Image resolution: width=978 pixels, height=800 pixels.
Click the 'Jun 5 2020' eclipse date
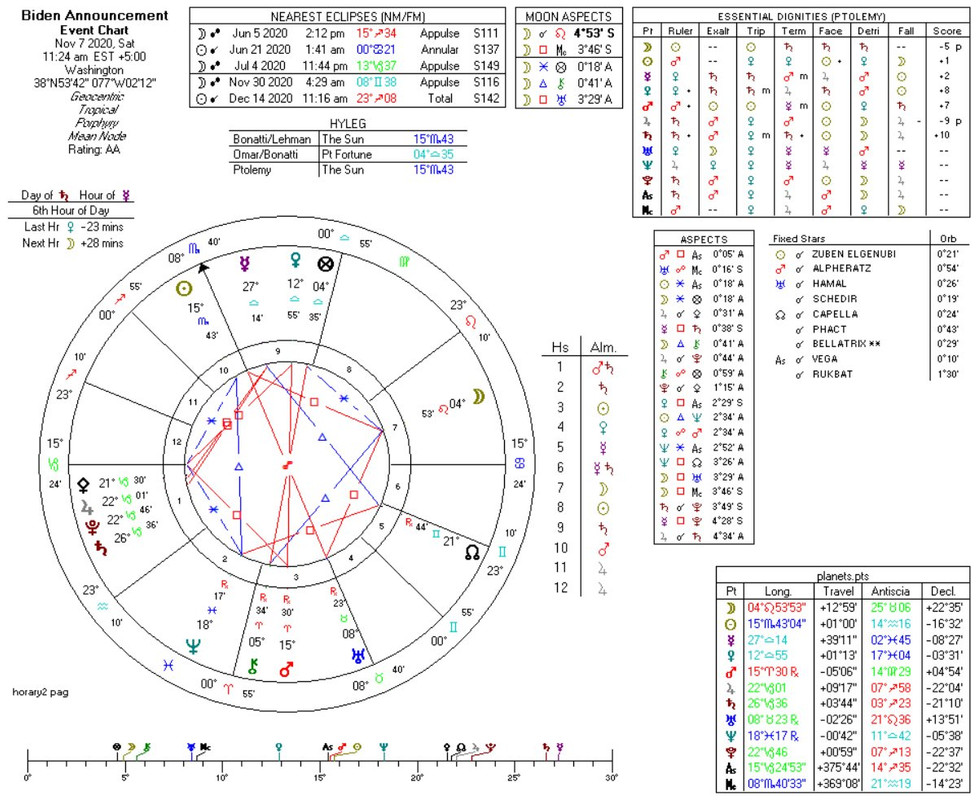click(261, 34)
